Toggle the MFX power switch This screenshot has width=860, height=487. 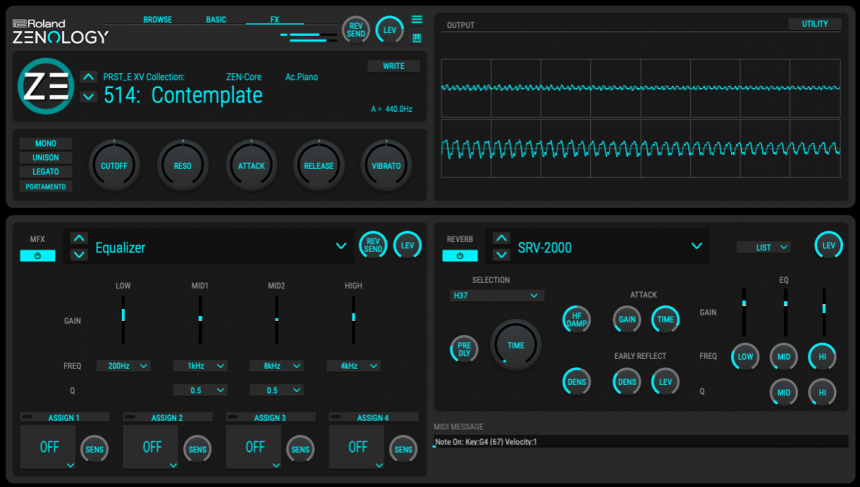point(37,256)
